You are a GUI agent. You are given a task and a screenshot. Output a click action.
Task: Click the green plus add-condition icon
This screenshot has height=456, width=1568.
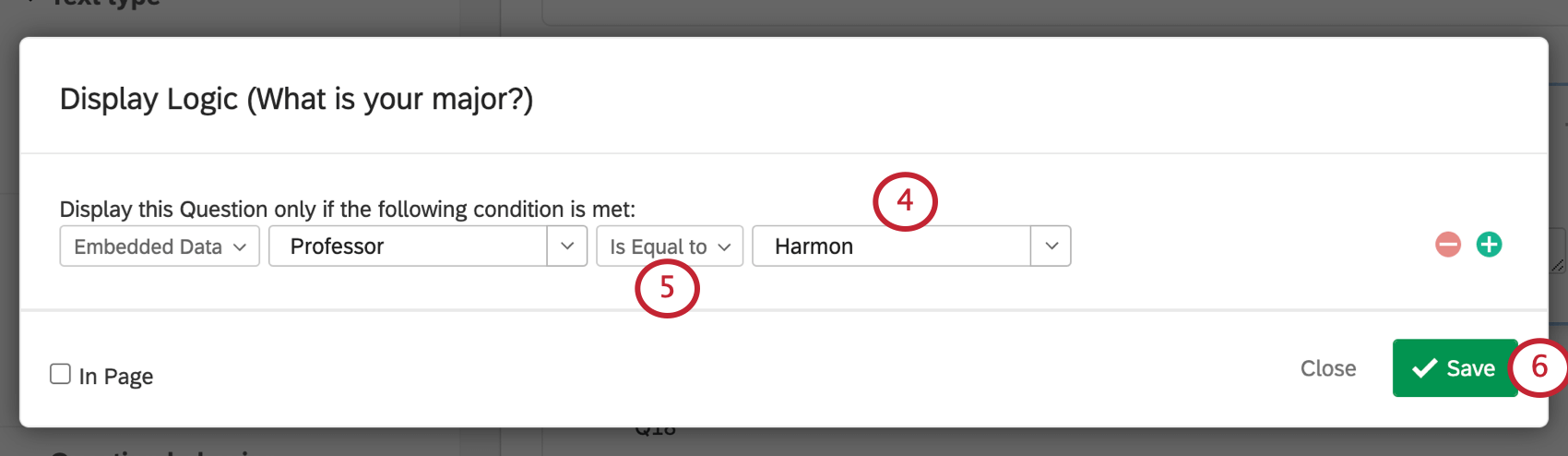1489,245
